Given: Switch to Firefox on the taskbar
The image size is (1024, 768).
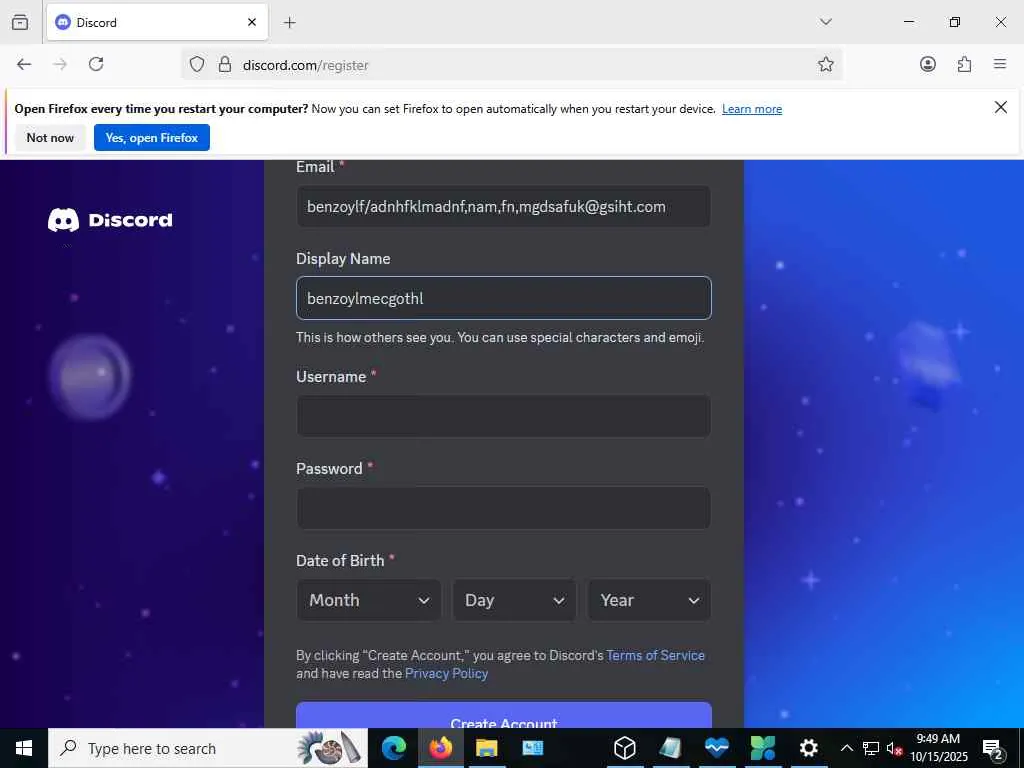Looking at the screenshot, I should point(440,748).
